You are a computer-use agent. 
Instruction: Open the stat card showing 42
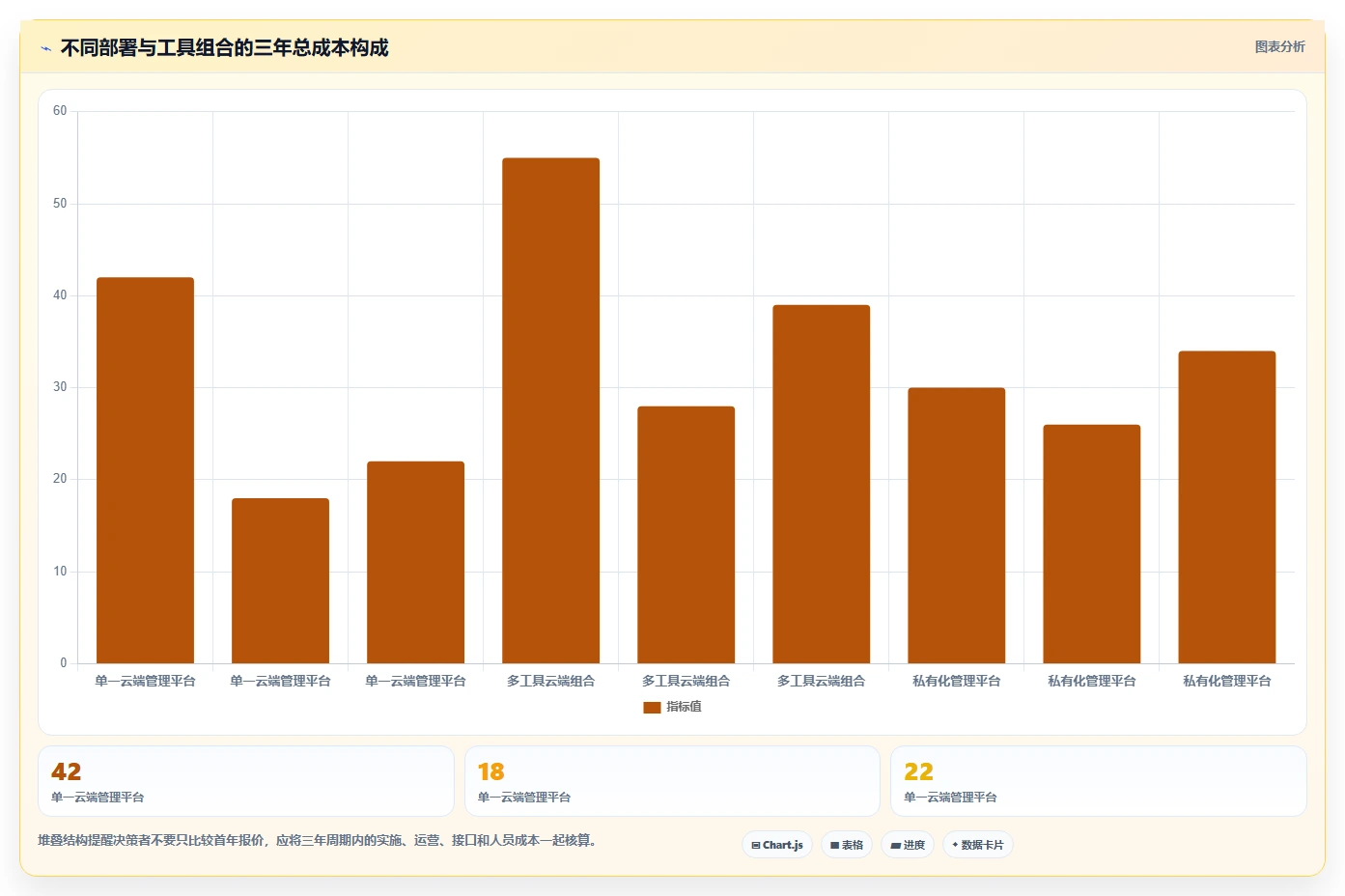click(x=245, y=781)
